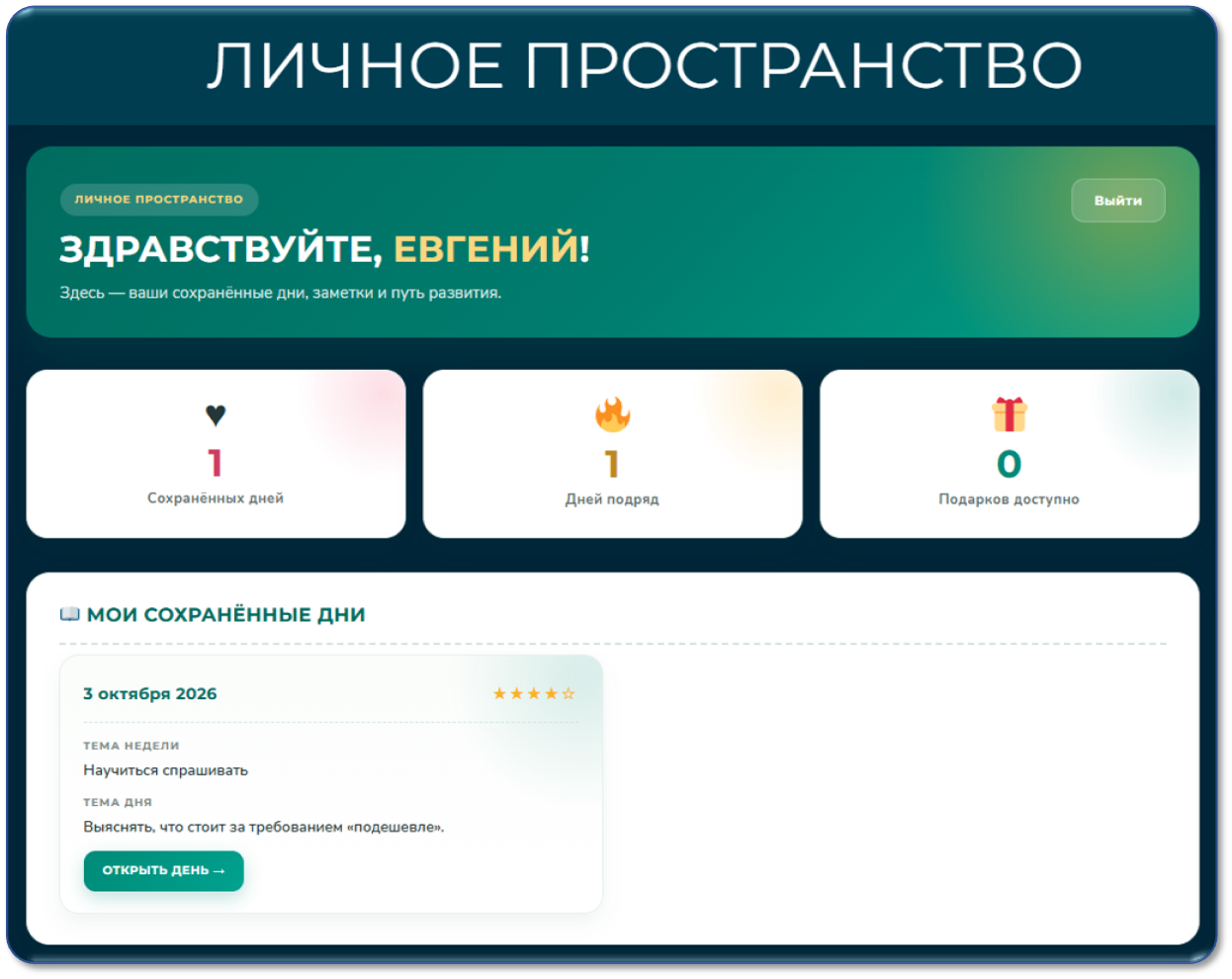The height and width of the screenshot is (979, 1232).
Task: Click the text Научиться спрашивать
Action: coord(166,770)
